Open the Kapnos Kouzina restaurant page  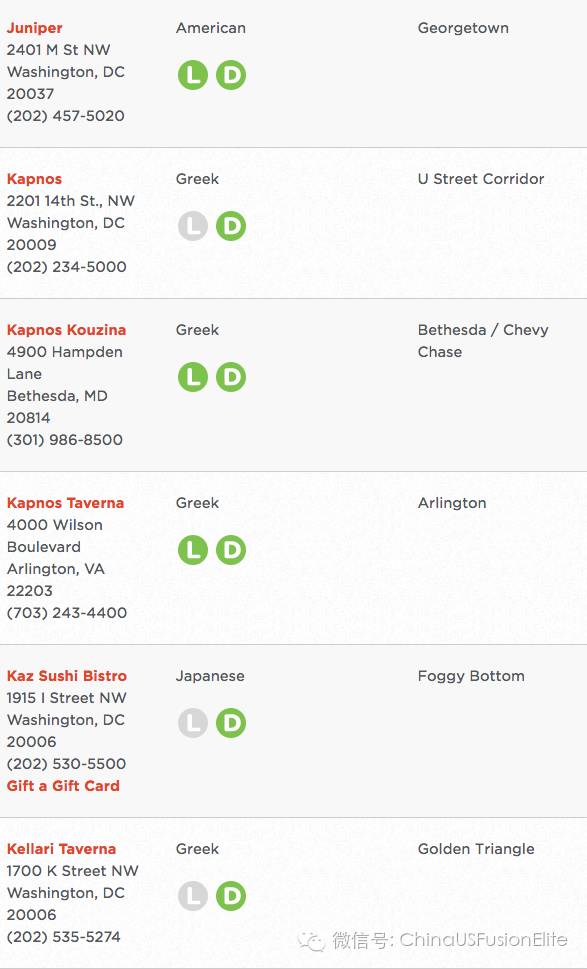(x=67, y=329)
